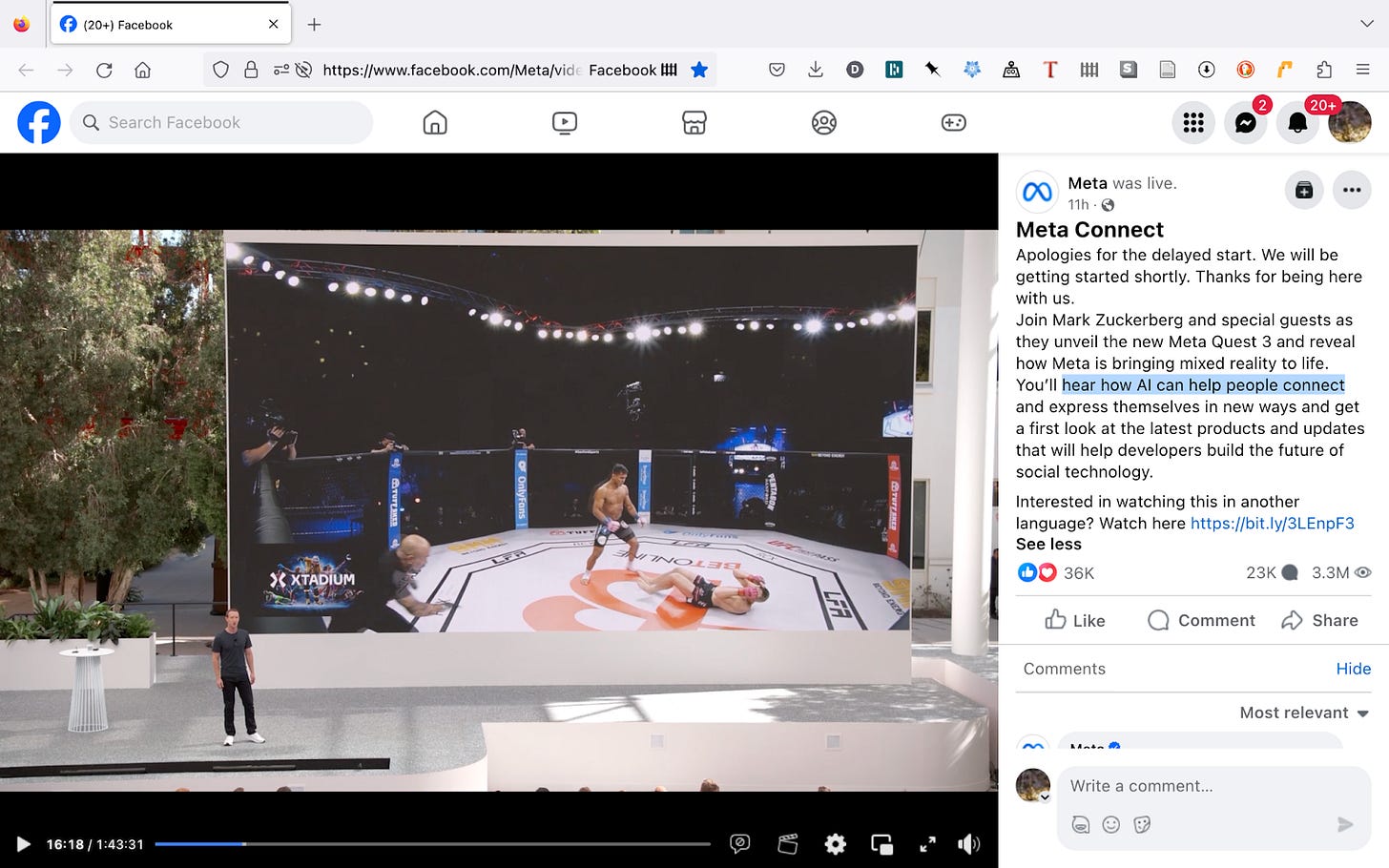The height and width of the screenshot is (868, 1389).
Task: Open the Meta page avatar
Action: [x=1037, y=192]
